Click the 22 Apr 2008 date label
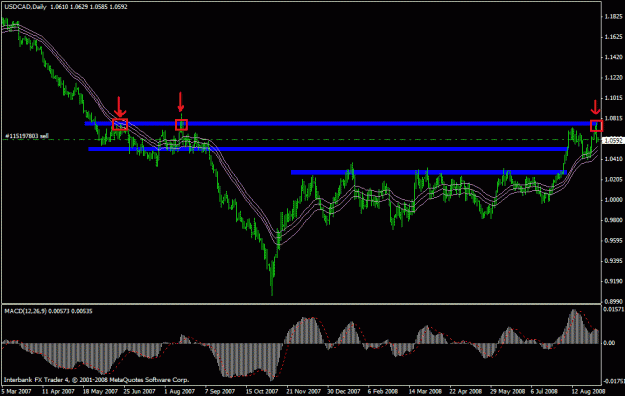Screen dimensions: 625x396 pyautogui.click(x=466, y=391)
